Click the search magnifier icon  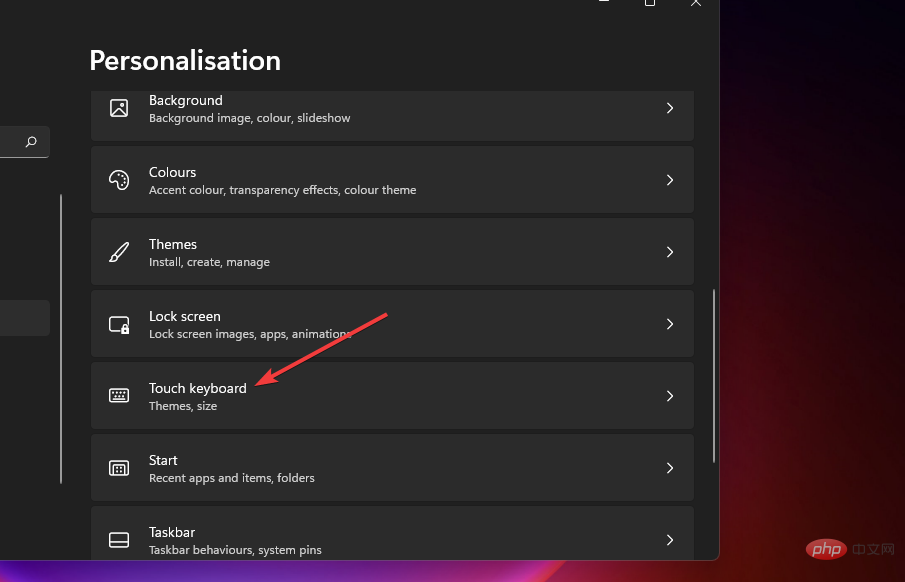[x=31, y=141]
